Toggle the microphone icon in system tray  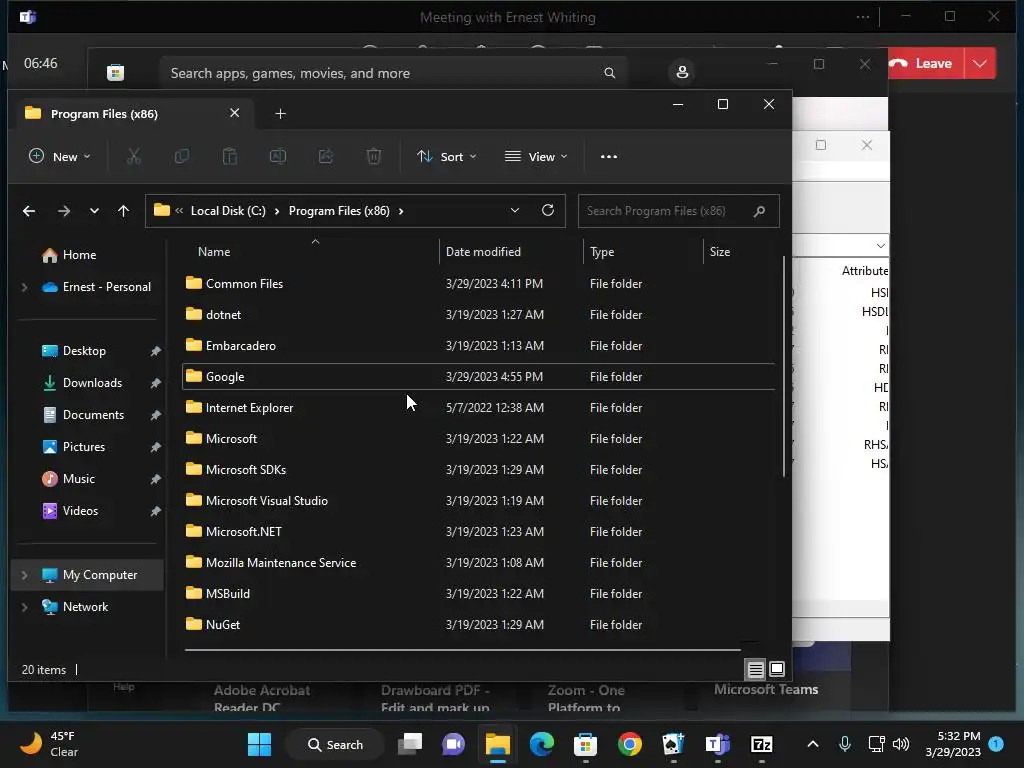click(x=844, y=744)
